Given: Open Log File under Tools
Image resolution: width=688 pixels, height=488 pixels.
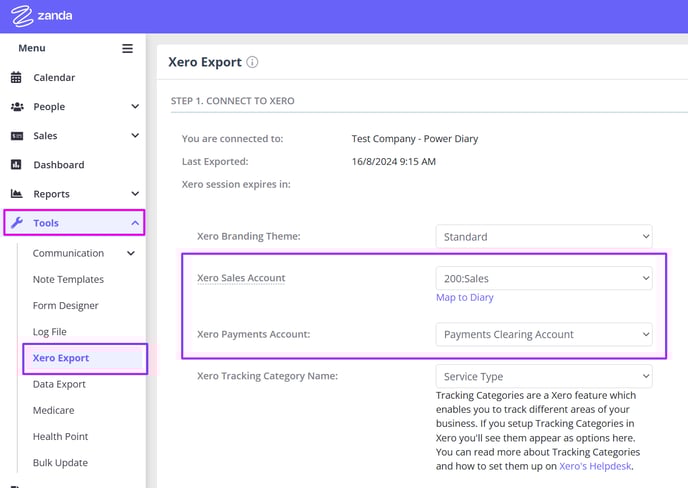Looking at the screenshot, I should pos(50,332).
